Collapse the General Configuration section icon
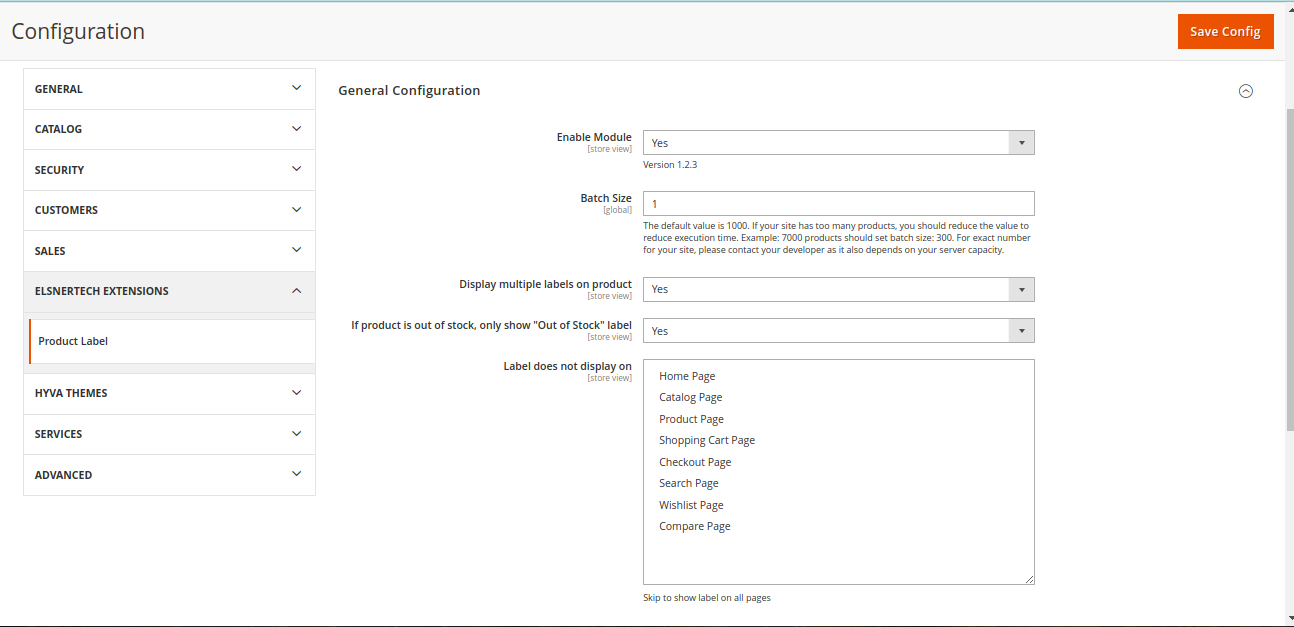The width and height of the screenshot is (1294, 627). click(x=1245, y=91)
